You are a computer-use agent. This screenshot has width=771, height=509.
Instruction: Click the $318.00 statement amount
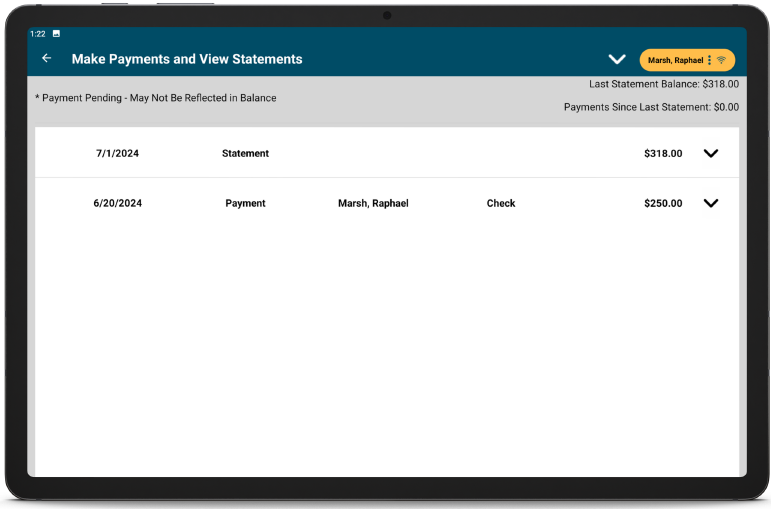click(x=663, y=154)
